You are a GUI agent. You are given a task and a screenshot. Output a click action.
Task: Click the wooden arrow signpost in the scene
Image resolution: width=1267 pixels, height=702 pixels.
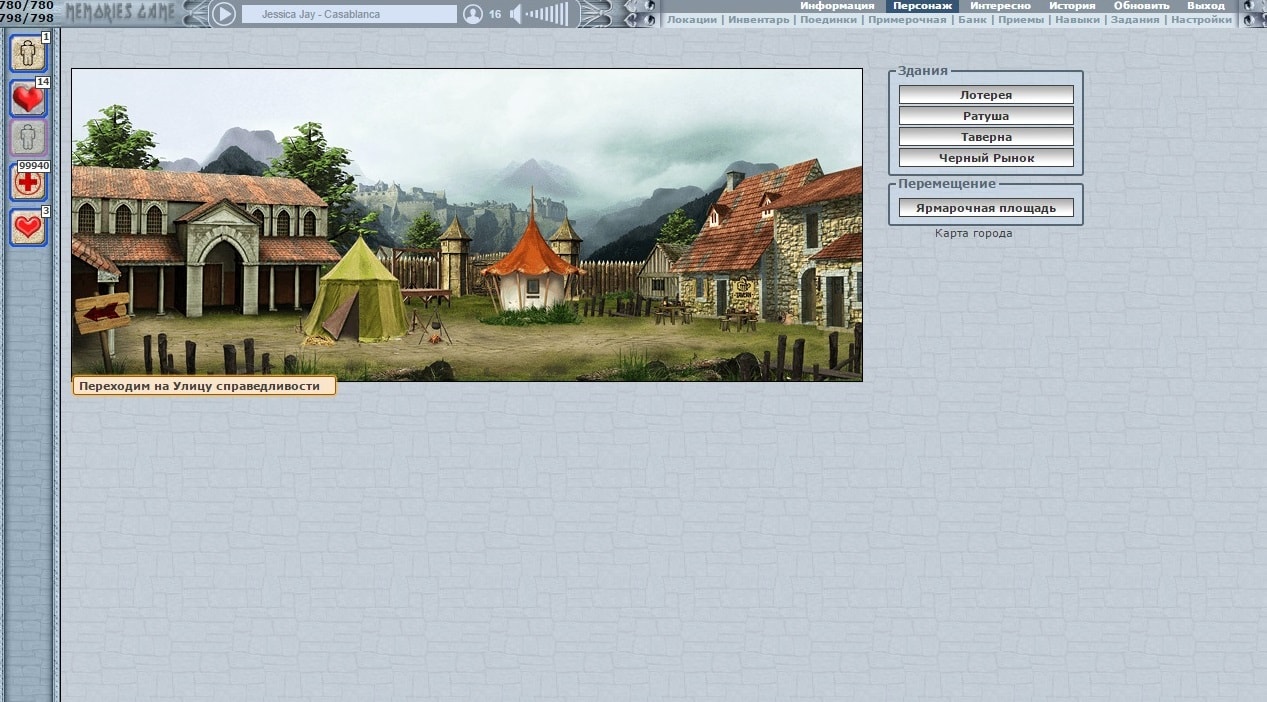[102, 313]
